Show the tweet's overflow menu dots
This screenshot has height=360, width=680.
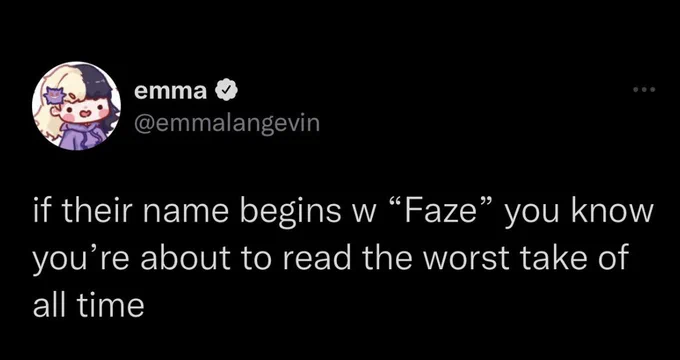tap(644, 90)
